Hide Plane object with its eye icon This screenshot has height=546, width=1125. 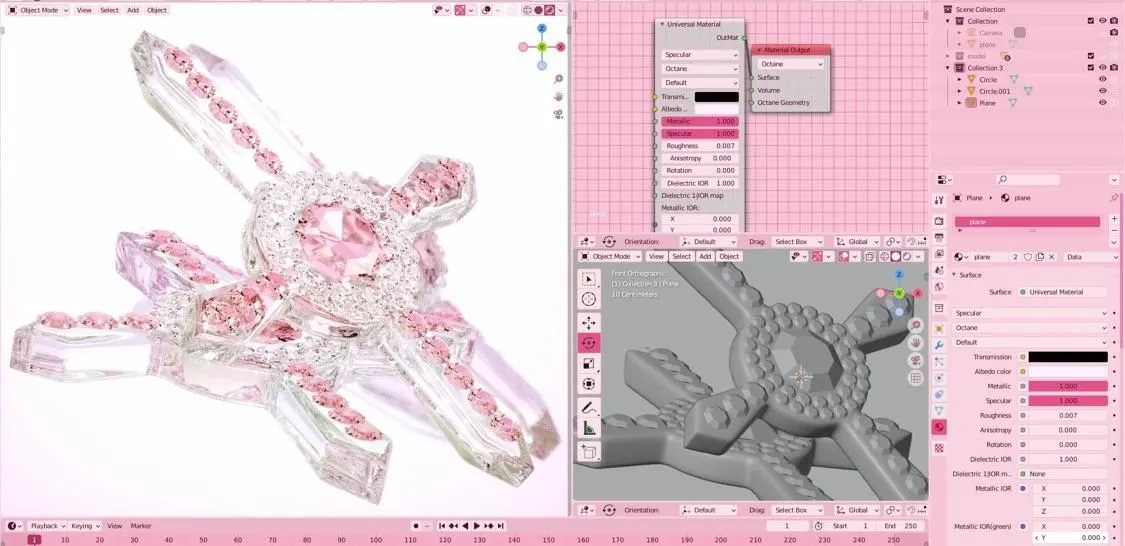click(x=1103, y=103)
